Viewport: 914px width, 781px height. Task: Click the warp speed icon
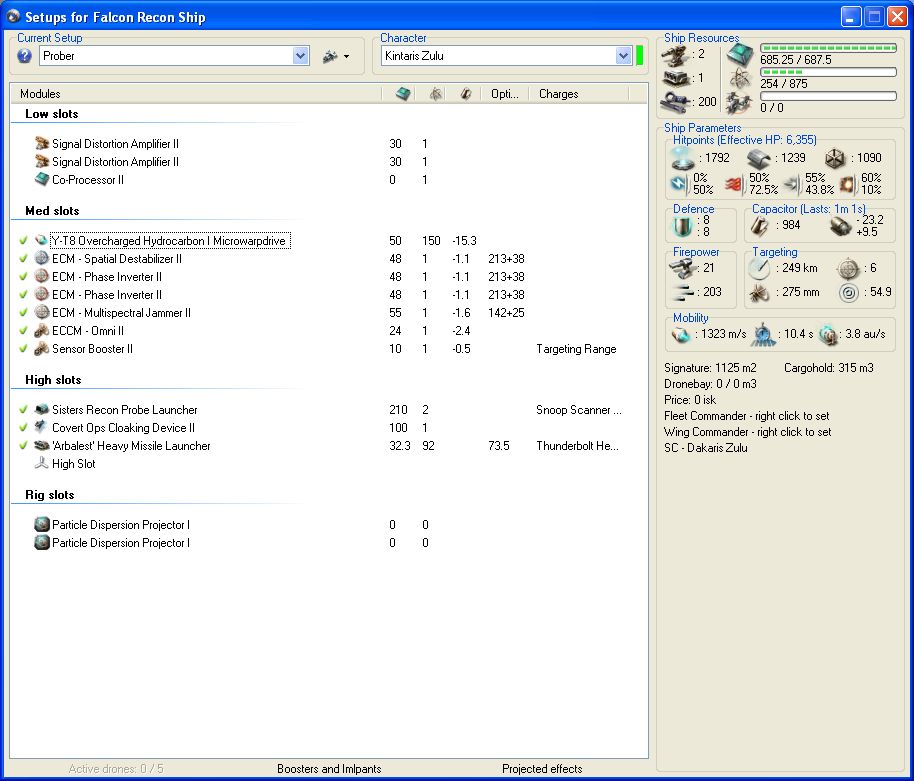click(828, 334)
